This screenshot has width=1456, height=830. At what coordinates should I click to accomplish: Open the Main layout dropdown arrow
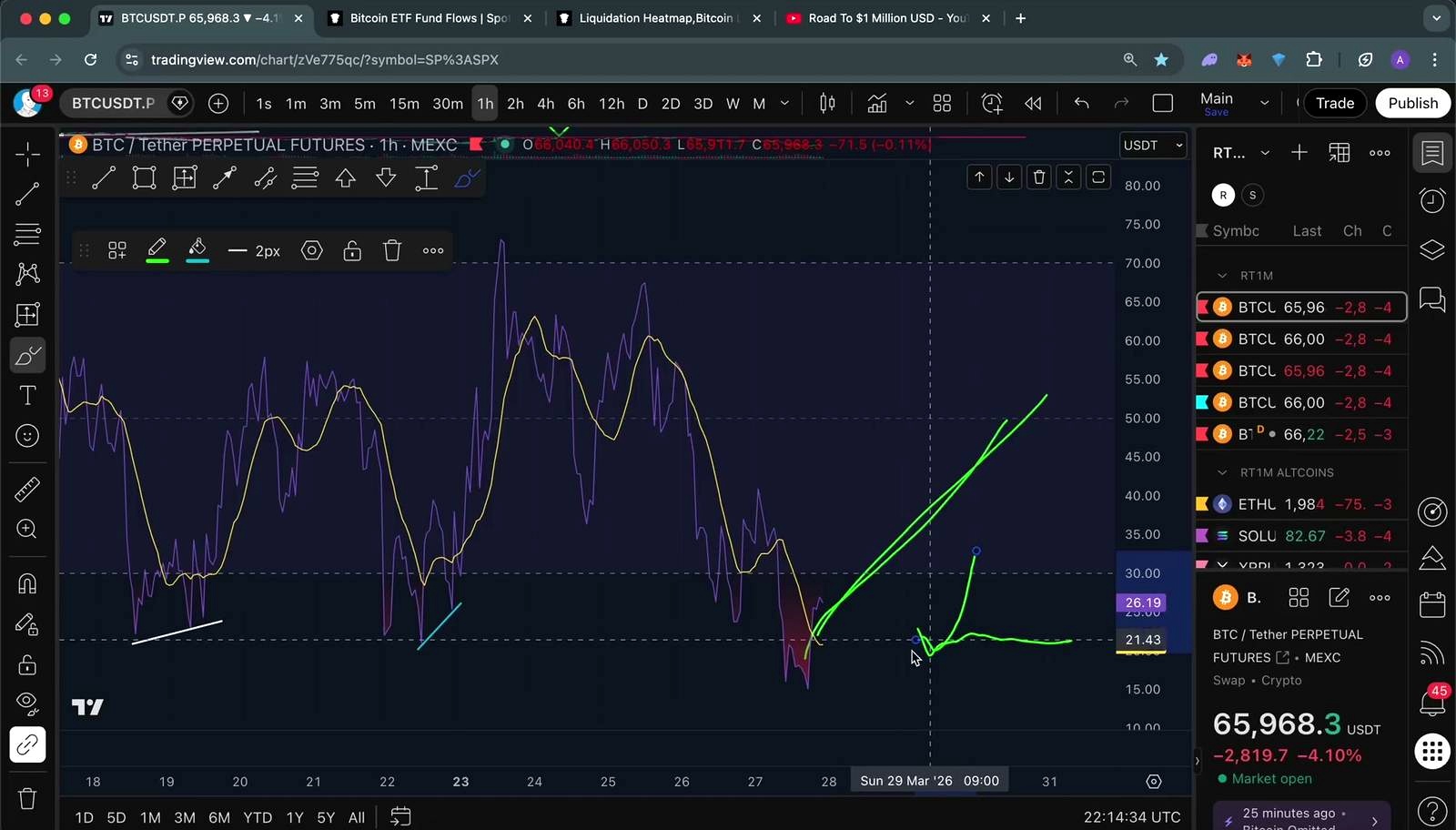(x=1264, y=104)
